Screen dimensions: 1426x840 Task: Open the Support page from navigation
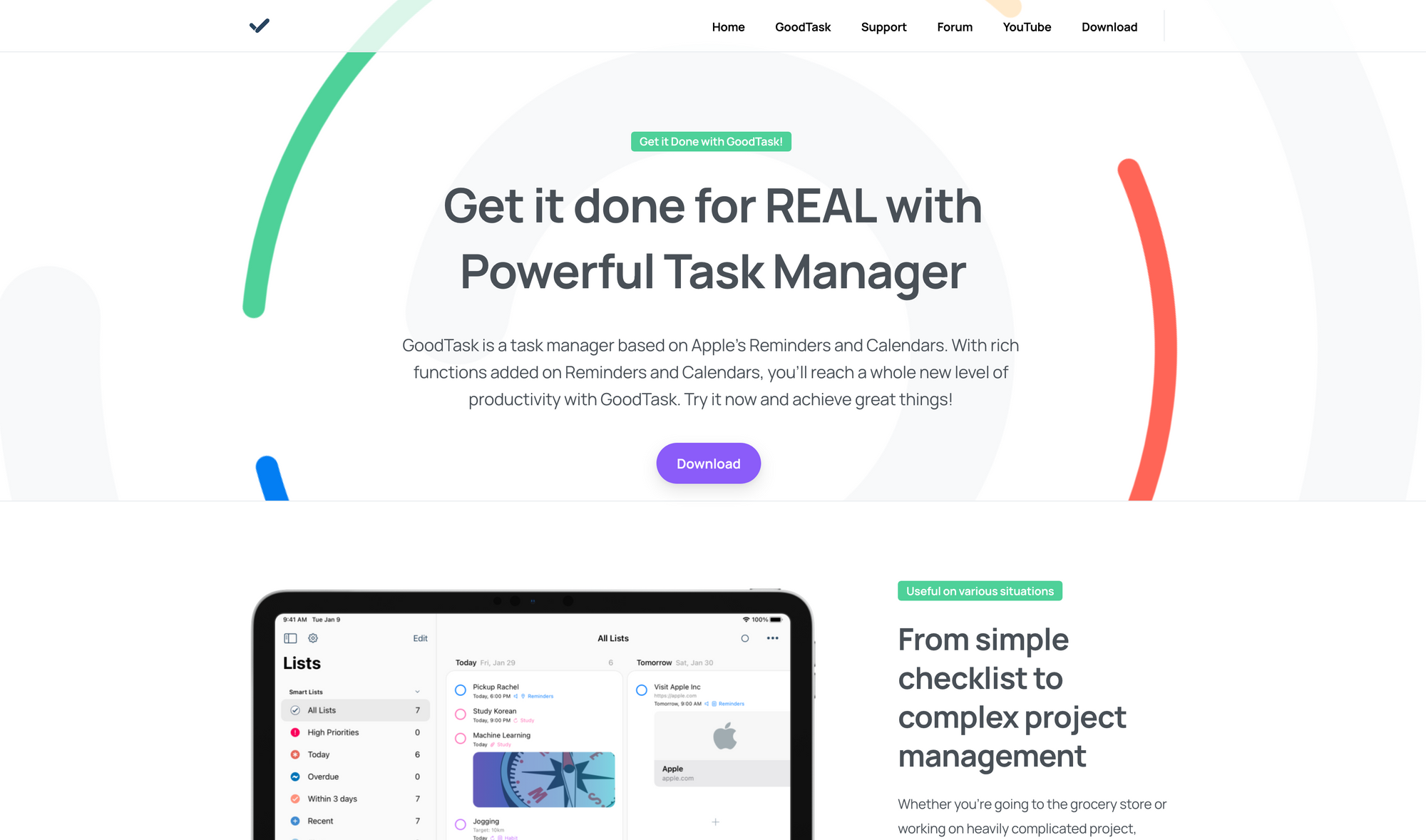pyautogui.click(x=883, y=27)
